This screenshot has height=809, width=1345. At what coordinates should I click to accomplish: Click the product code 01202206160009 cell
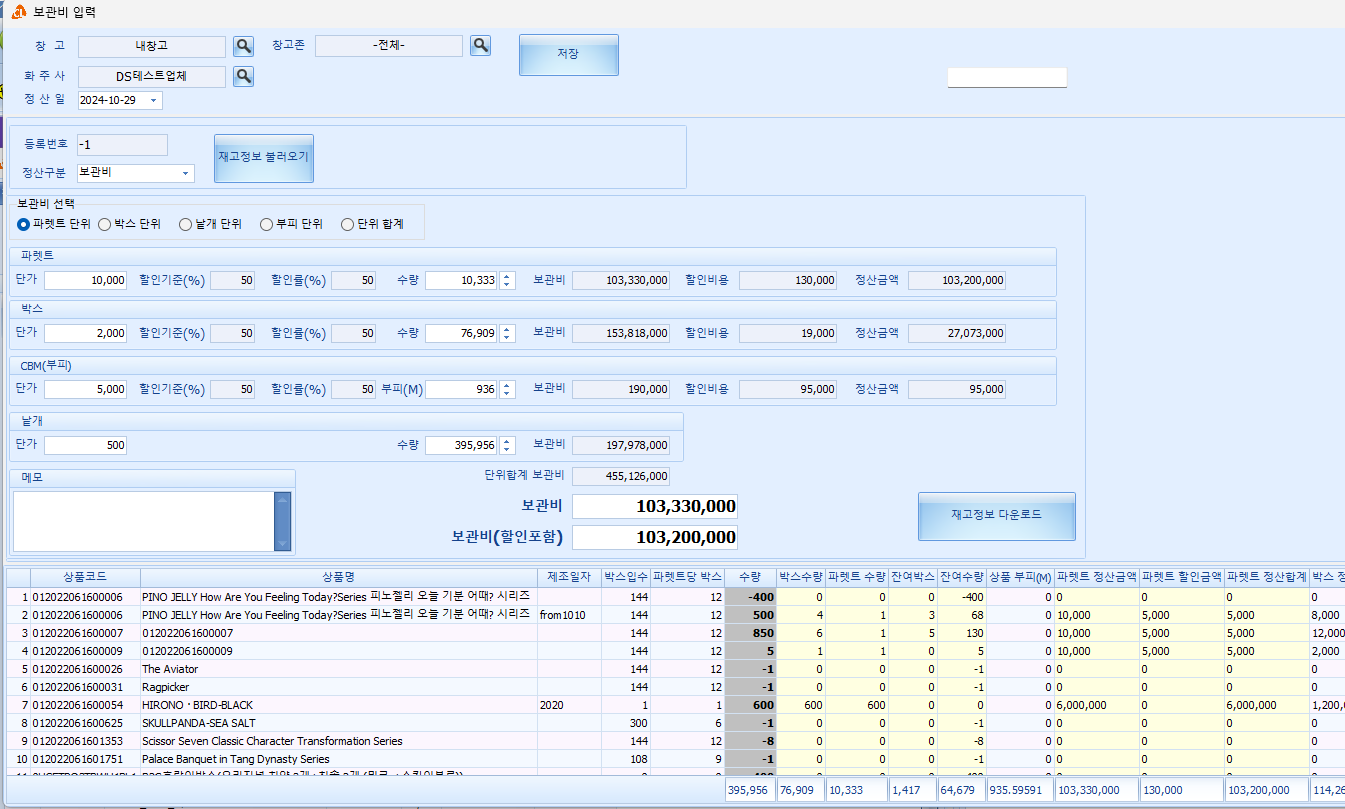tap(85, 651)
